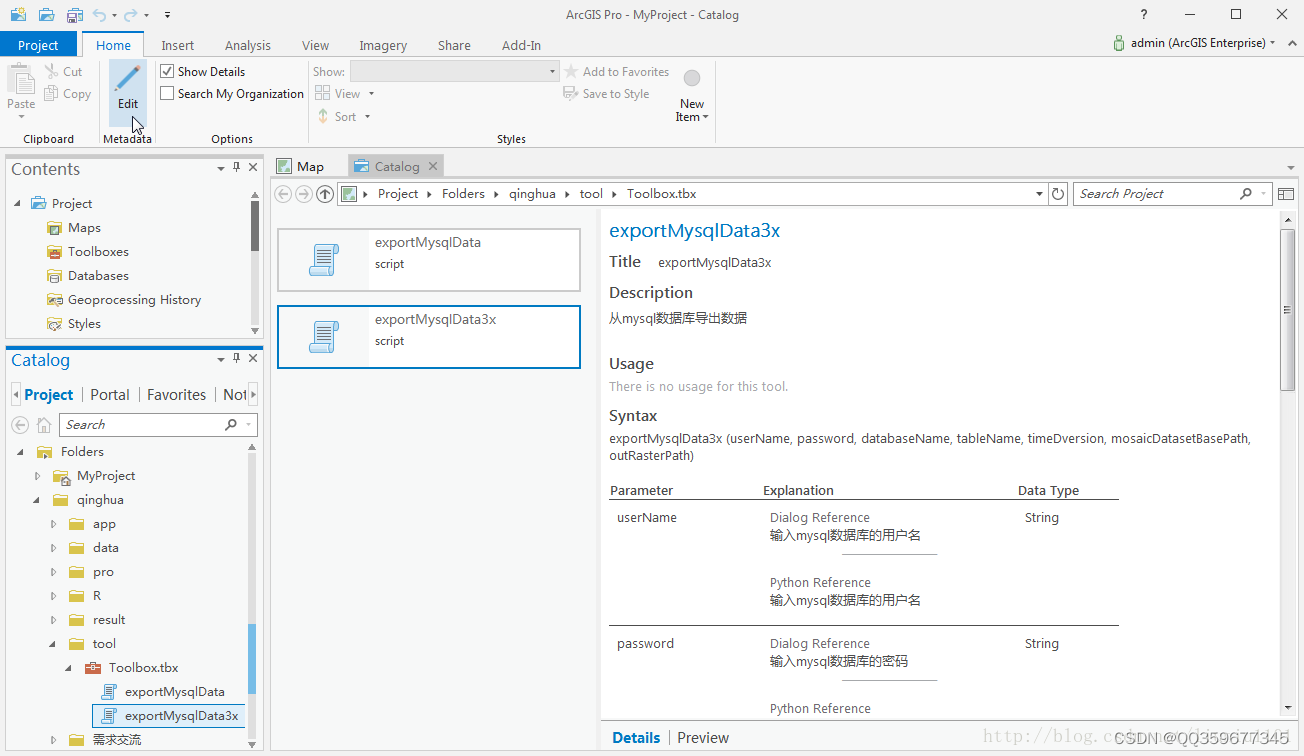
Task: Toggle the details panel icon right of search
Action: 1286,194
